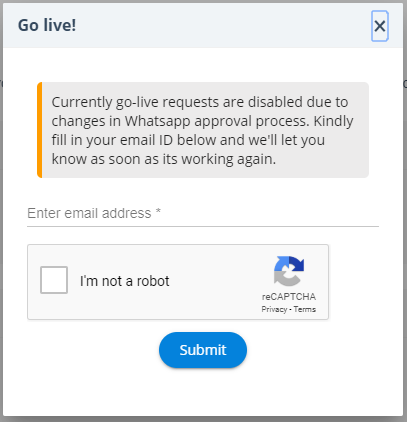Open the reCAPTCHA Terms link
Screen dimensions: 407x422
[x=305, y=309]
